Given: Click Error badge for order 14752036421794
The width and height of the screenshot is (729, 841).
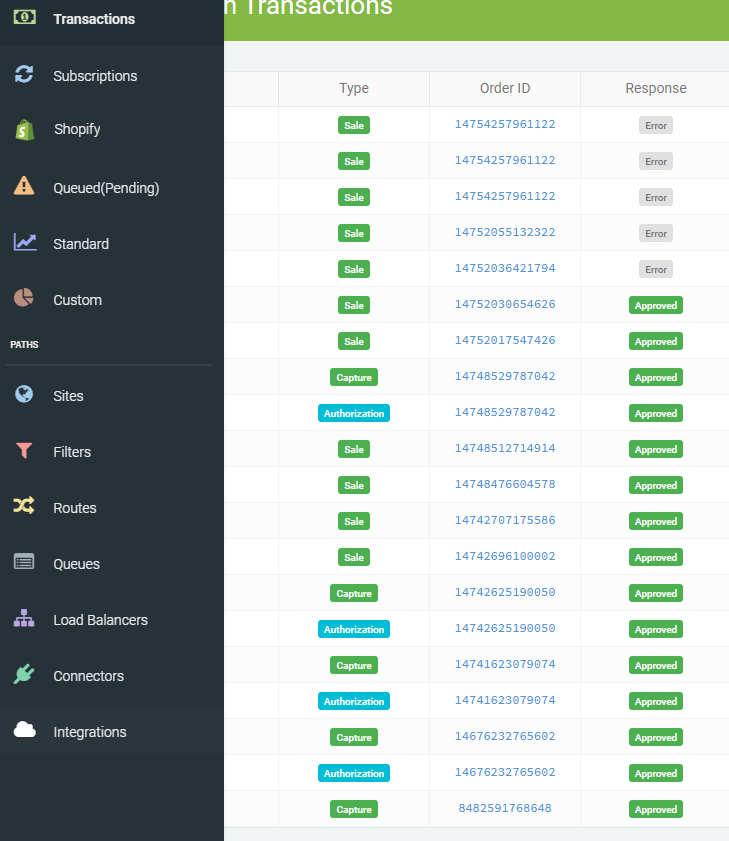Looking at the screenshot, I should 656,269.
